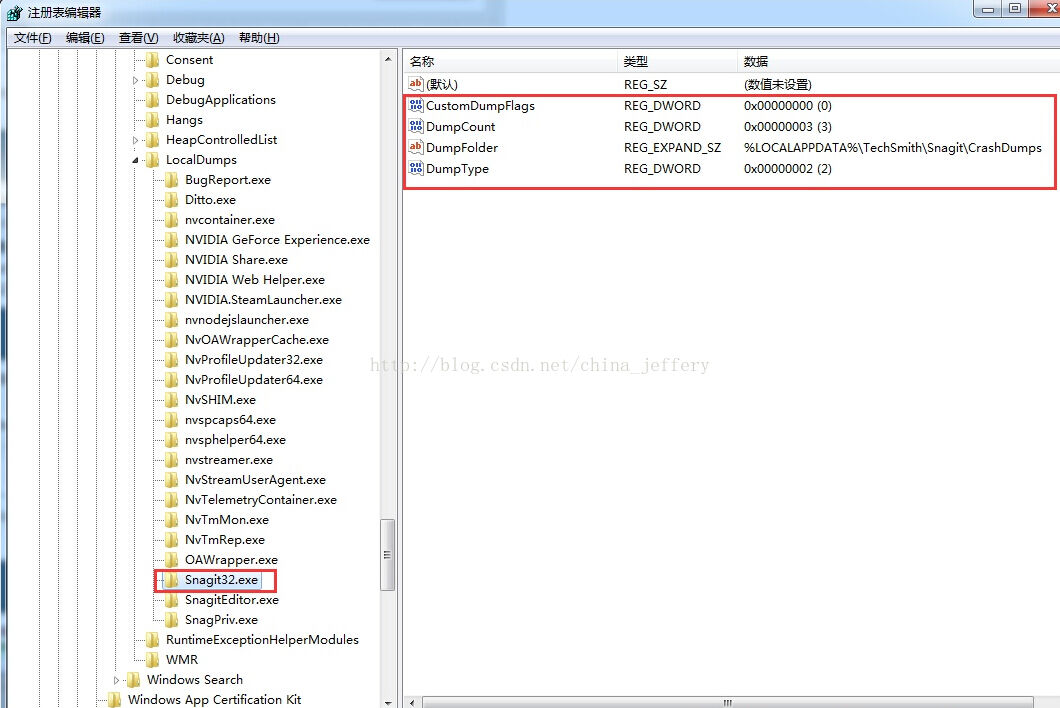Open the 查看(V) menu
Screen dimensions: 1060x708
[138, 38]
